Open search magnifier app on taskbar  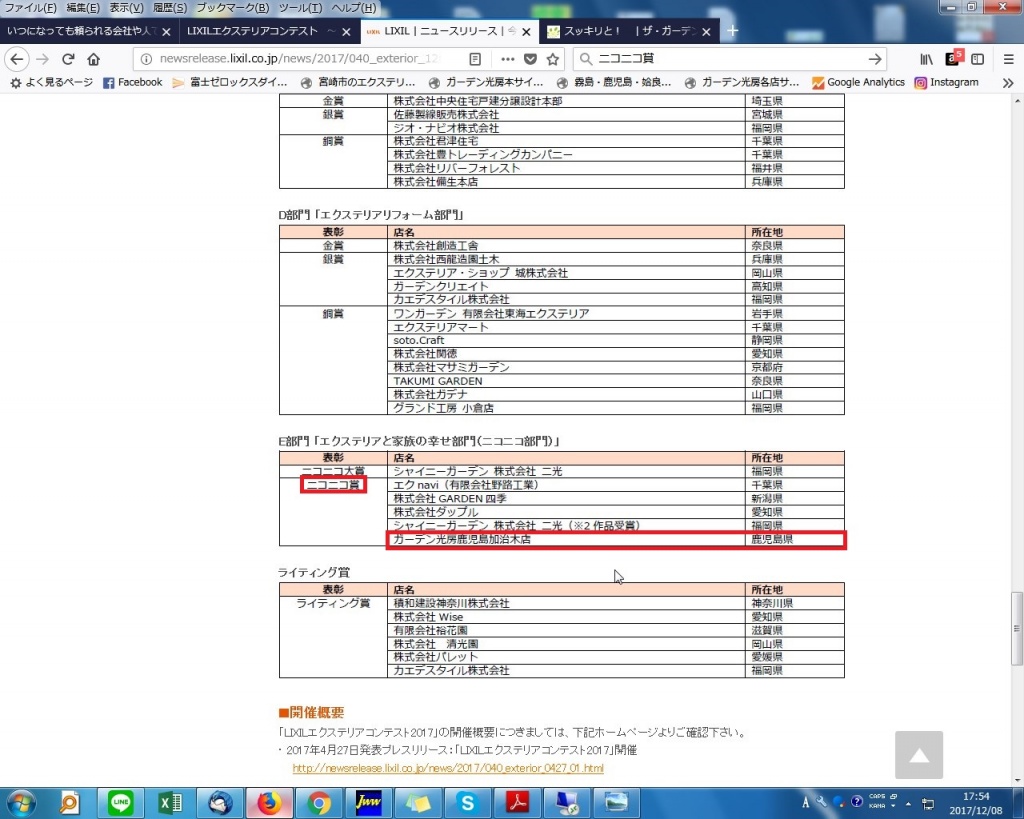69,803
